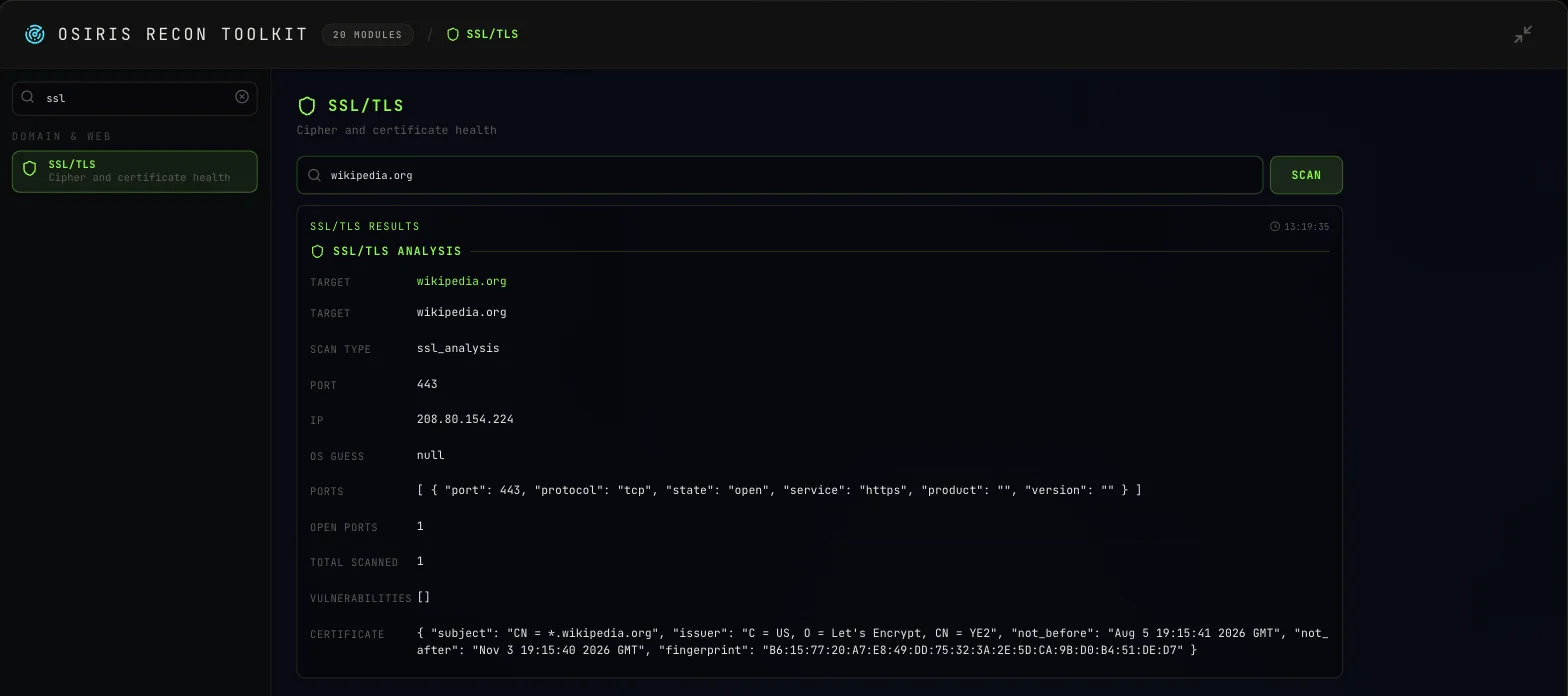Click the OSIRIS RECON TOOLKIT title
The image size is (1568, 696).
click(183, 34)
